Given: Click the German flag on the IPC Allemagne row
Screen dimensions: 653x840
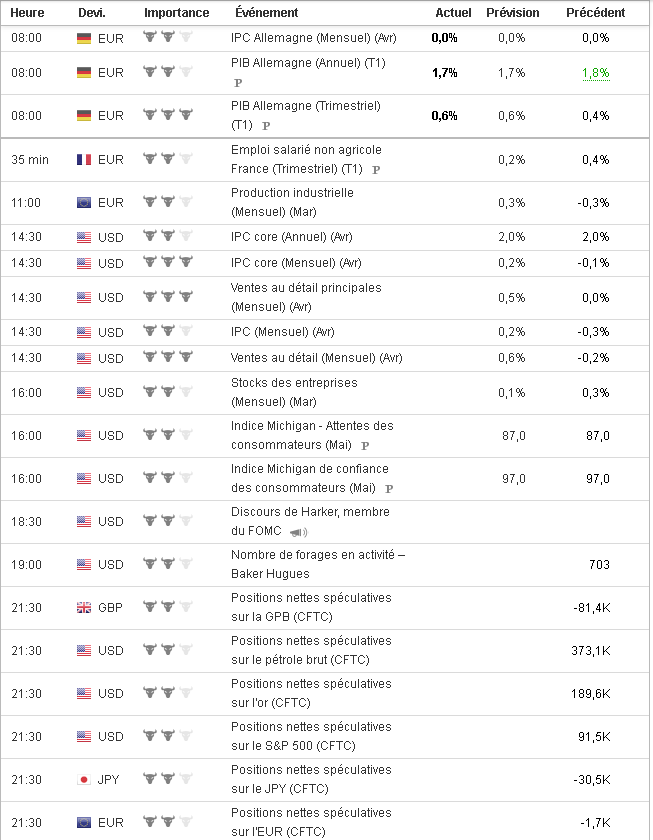Looking at the screenshot, I should [x=84, y=38].
